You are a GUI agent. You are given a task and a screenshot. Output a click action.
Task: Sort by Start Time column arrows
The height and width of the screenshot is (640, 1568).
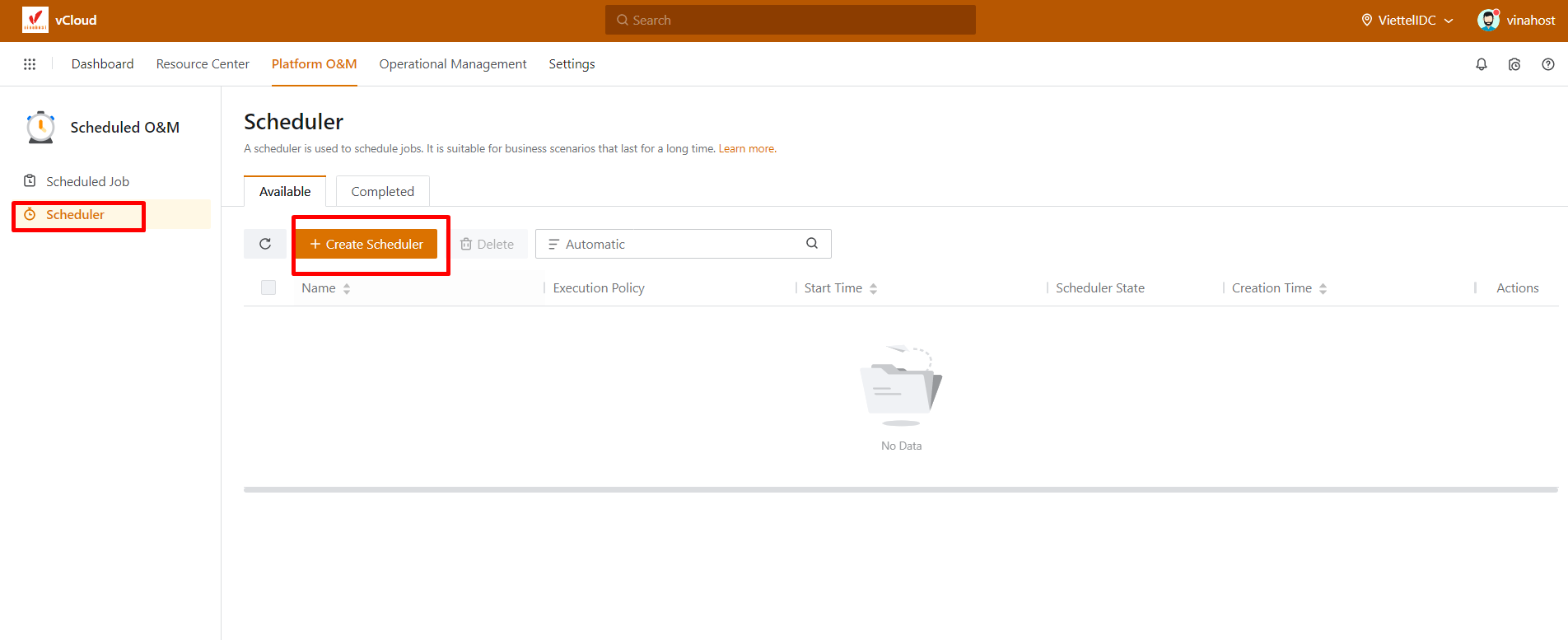coord(873,288)
